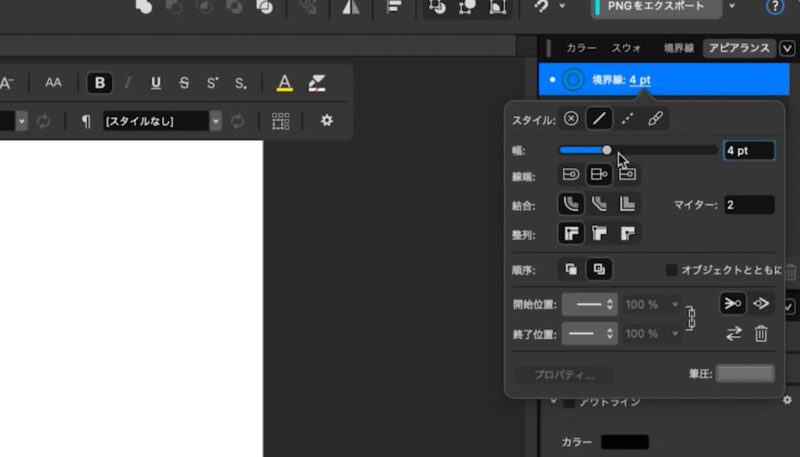Apply subscript text formatting
This screenshot has width=800, height=457.
[240, 83]
